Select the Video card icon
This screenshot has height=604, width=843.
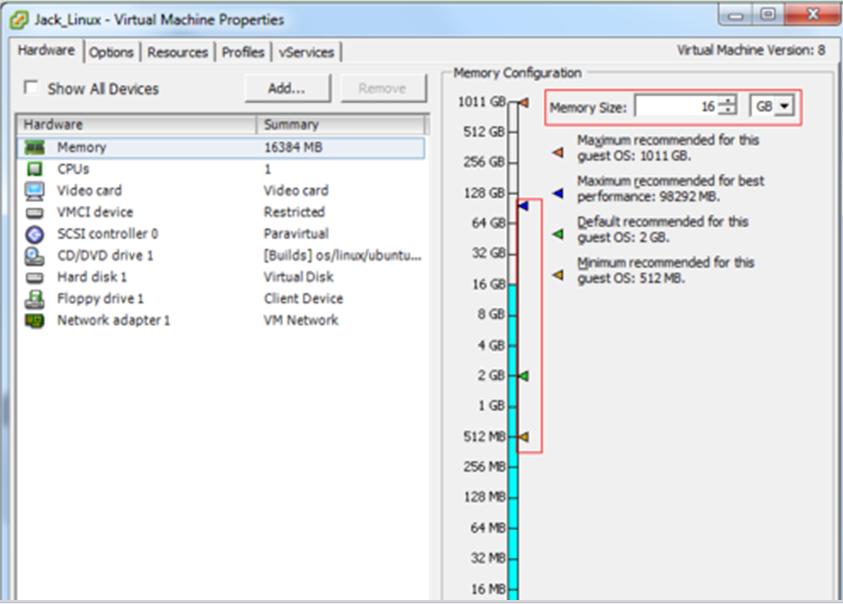tap(34, 191)
